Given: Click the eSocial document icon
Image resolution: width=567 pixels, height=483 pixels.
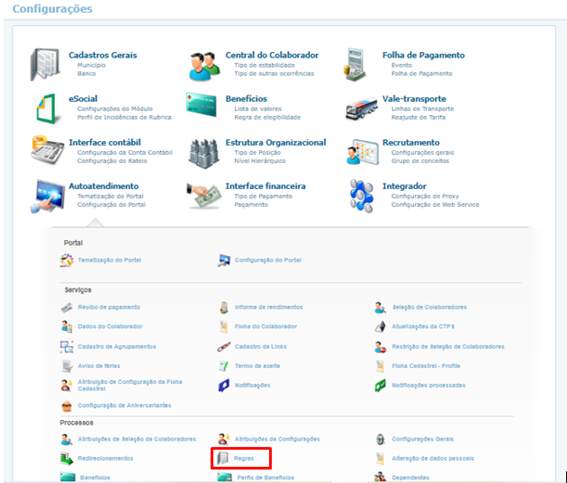Looking at the screenshot, I should tap(46, 108).
